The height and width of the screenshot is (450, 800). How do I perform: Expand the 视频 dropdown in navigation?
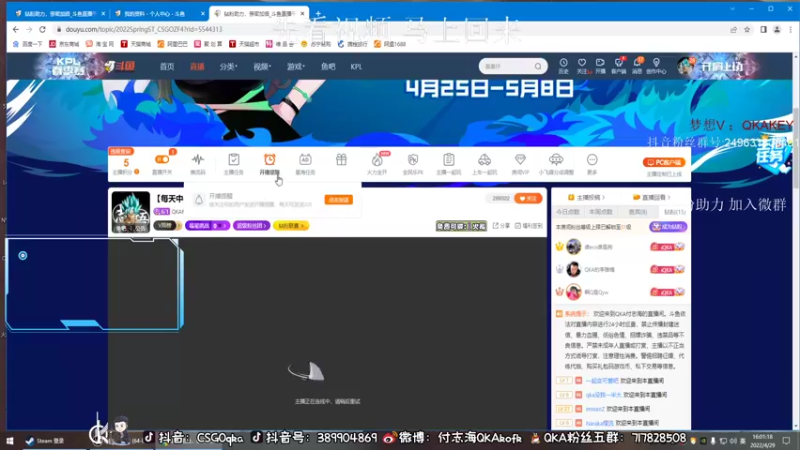point(262,66)
